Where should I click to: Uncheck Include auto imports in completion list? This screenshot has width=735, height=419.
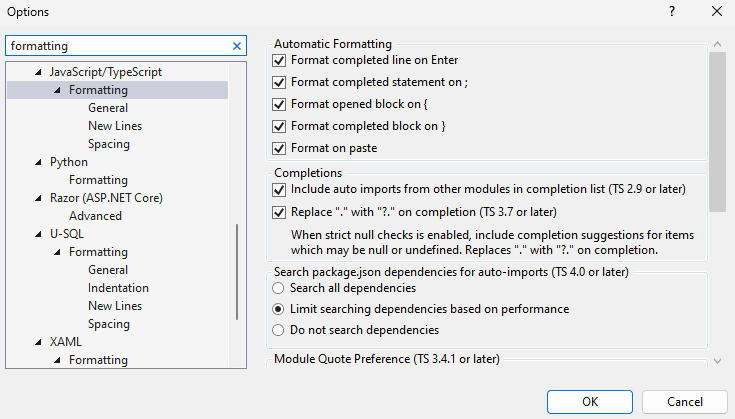point(280,189)
